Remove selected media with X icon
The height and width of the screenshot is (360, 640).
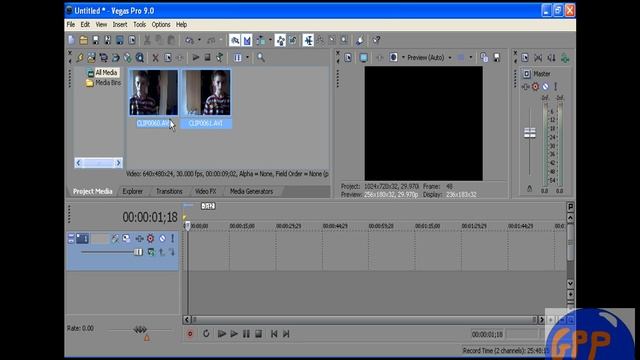[x=155, y=58]
